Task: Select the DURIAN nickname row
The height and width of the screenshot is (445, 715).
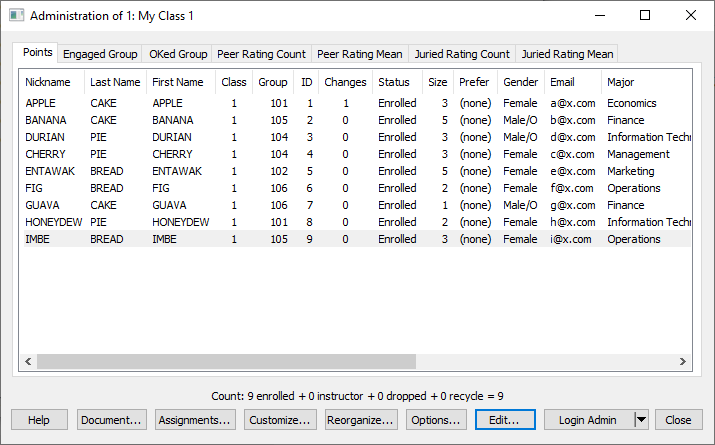Action: (45, 137)
